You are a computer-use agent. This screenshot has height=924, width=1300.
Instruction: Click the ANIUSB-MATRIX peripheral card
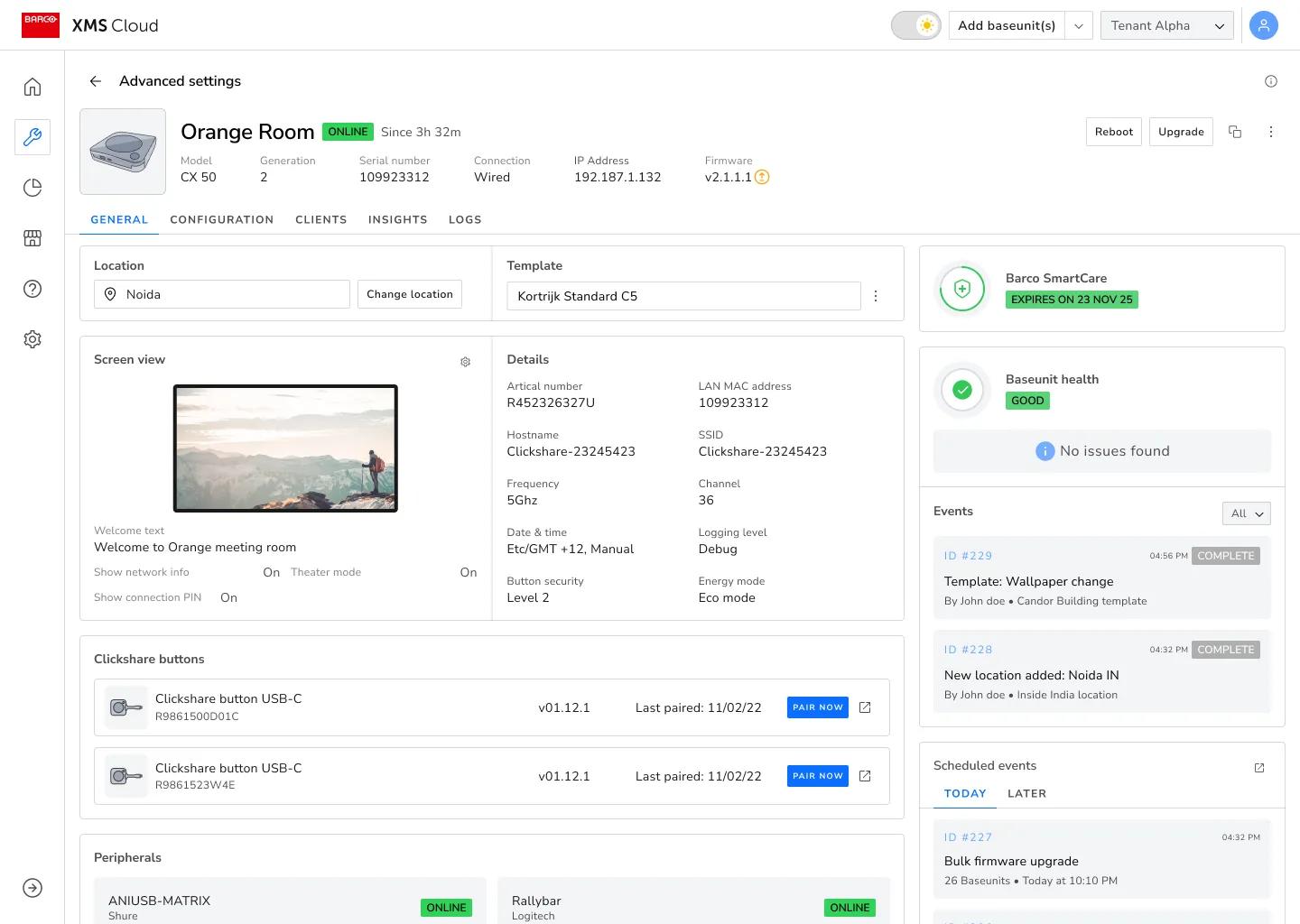pos(290,902)
